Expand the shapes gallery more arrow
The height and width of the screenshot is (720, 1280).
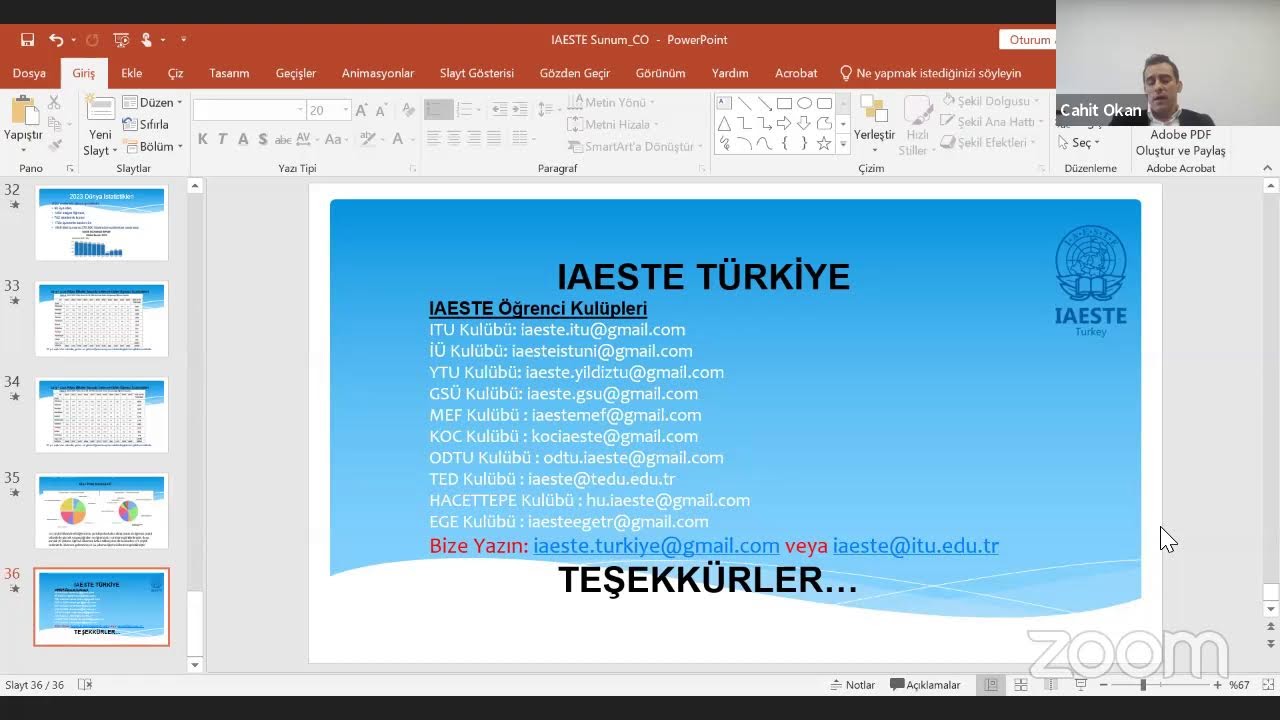tap(843, 145)
